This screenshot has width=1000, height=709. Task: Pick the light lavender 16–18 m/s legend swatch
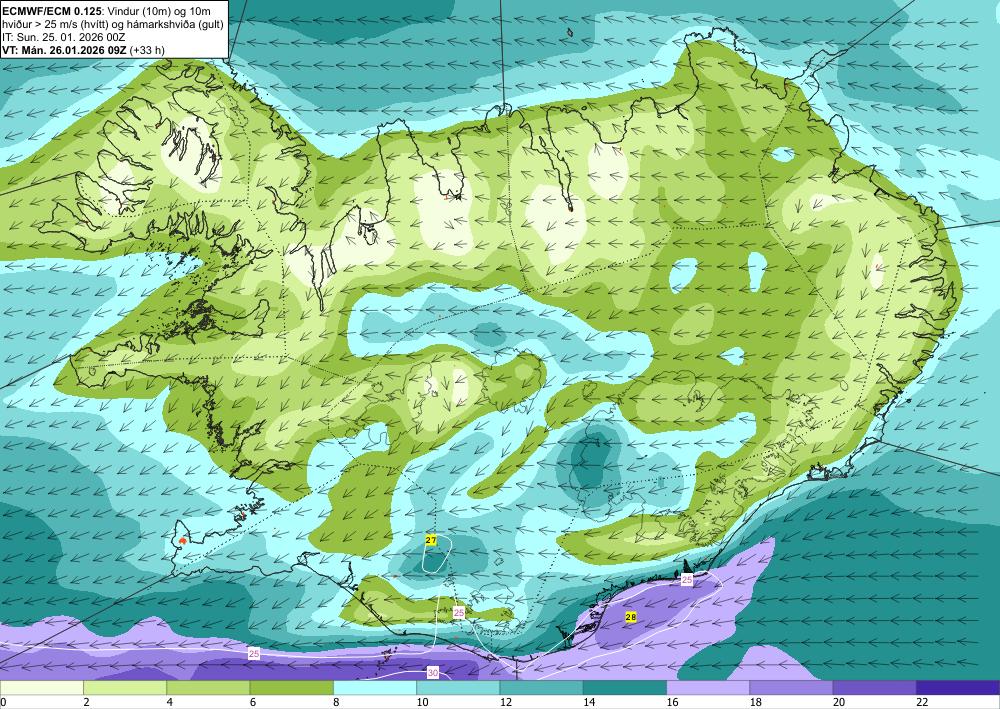click(x=708, y=687)
